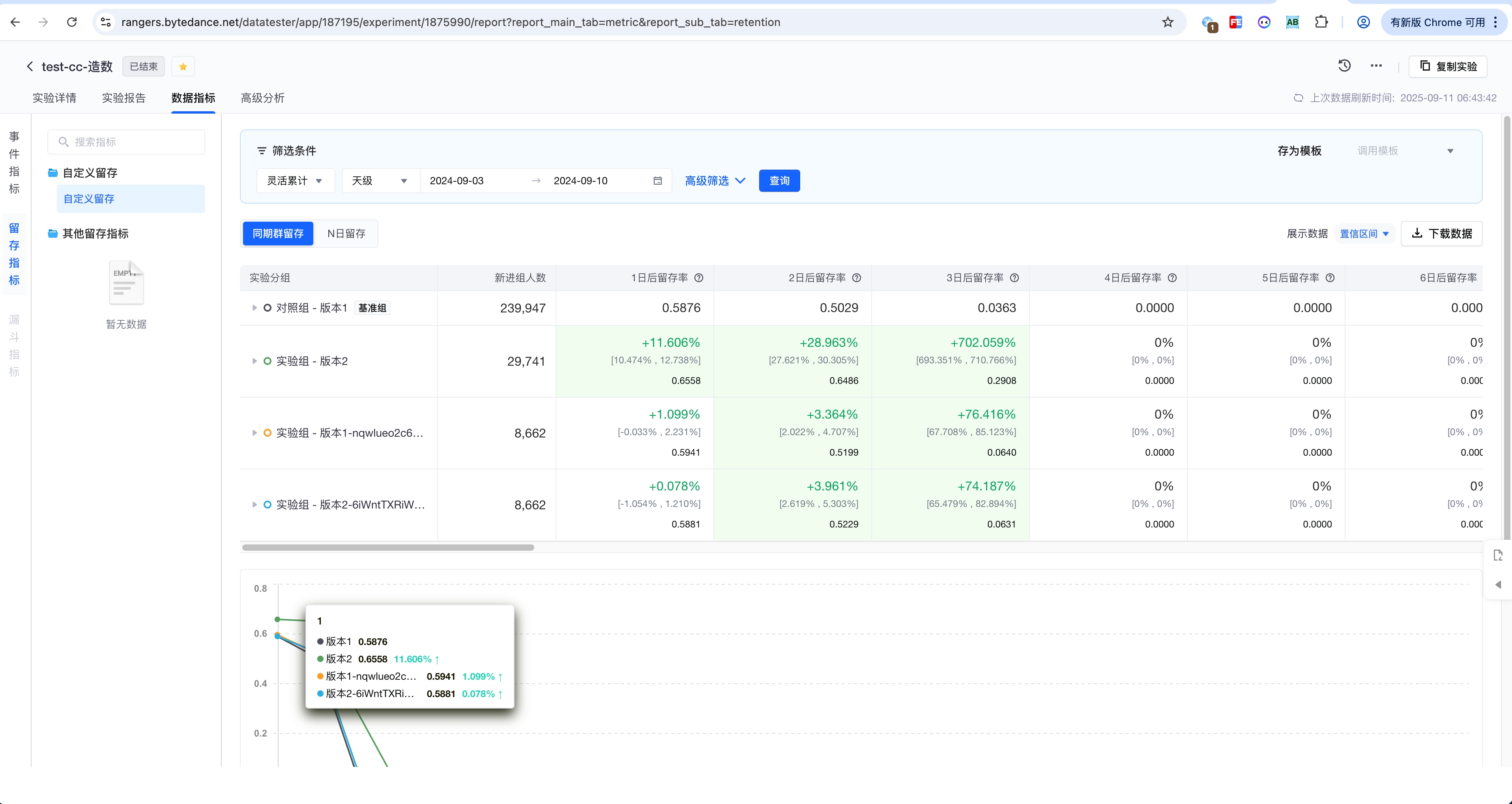Switch to N日留存 view
The image size is (1512, 804).
[346, 234]
